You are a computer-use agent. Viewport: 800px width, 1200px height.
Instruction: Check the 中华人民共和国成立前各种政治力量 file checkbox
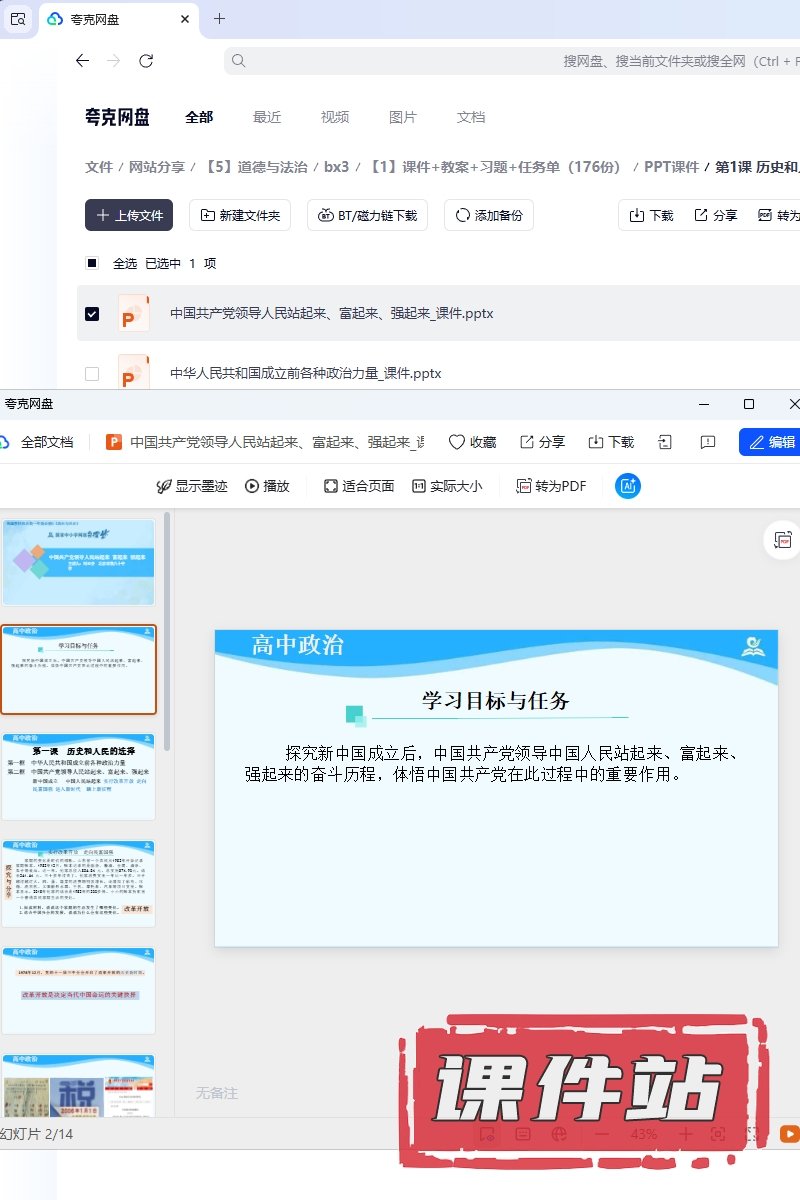pos(92,374)
